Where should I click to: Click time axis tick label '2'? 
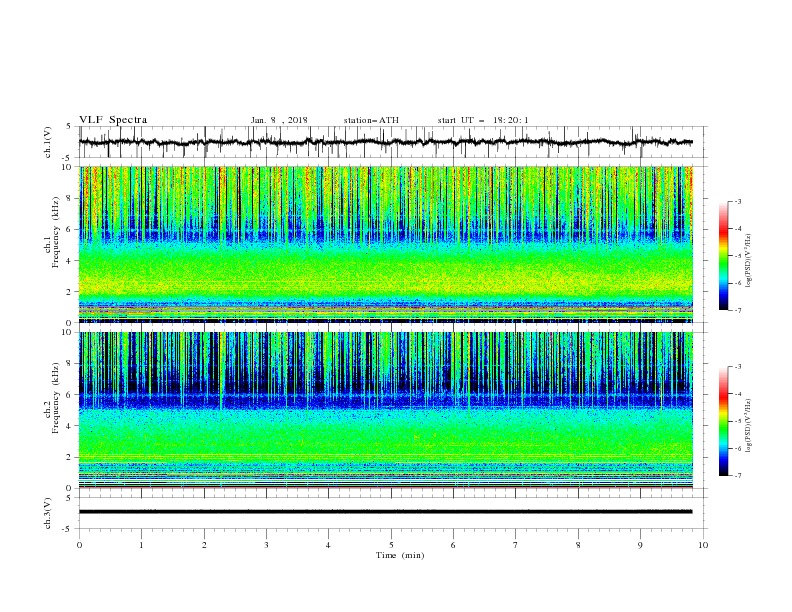[x=204, y=545]
